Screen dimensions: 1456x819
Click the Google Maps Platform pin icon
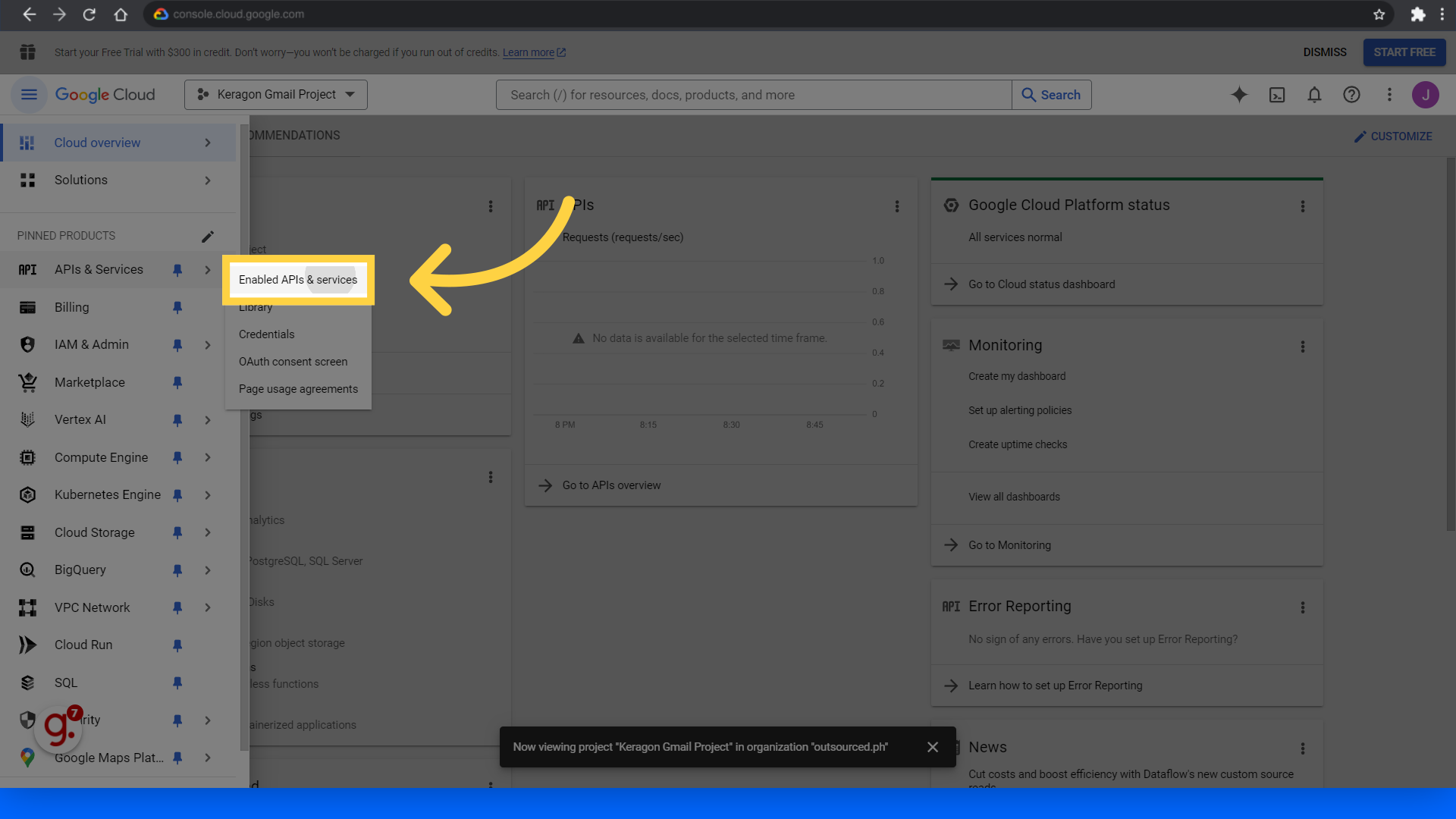coord(28,758)
